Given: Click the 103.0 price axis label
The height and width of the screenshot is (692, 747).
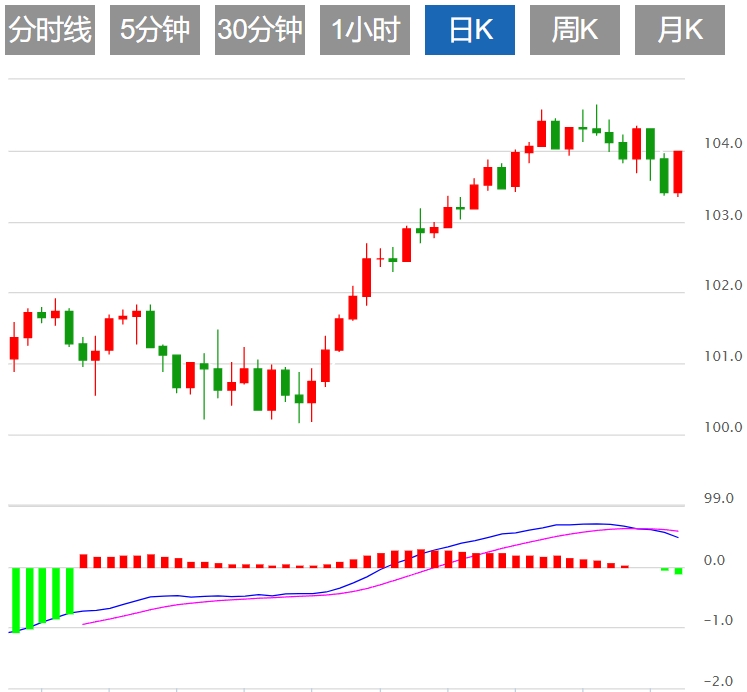Looking at the screenshot, I should pyautogui.click(x=722, y=216).
